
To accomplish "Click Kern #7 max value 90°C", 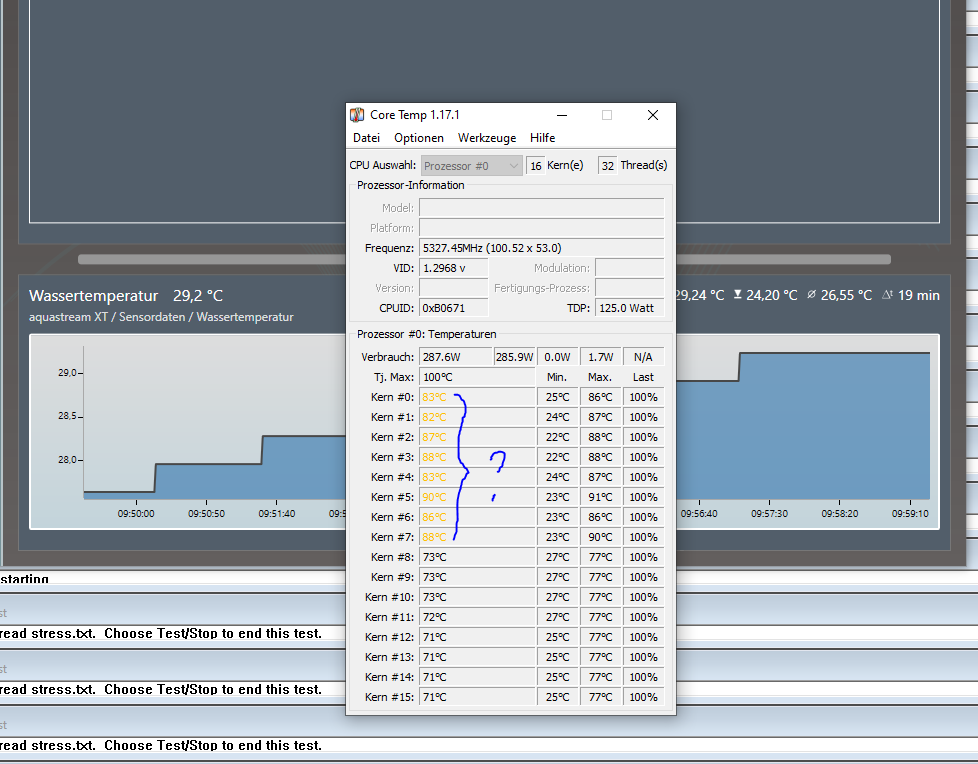I will [600, 537].
